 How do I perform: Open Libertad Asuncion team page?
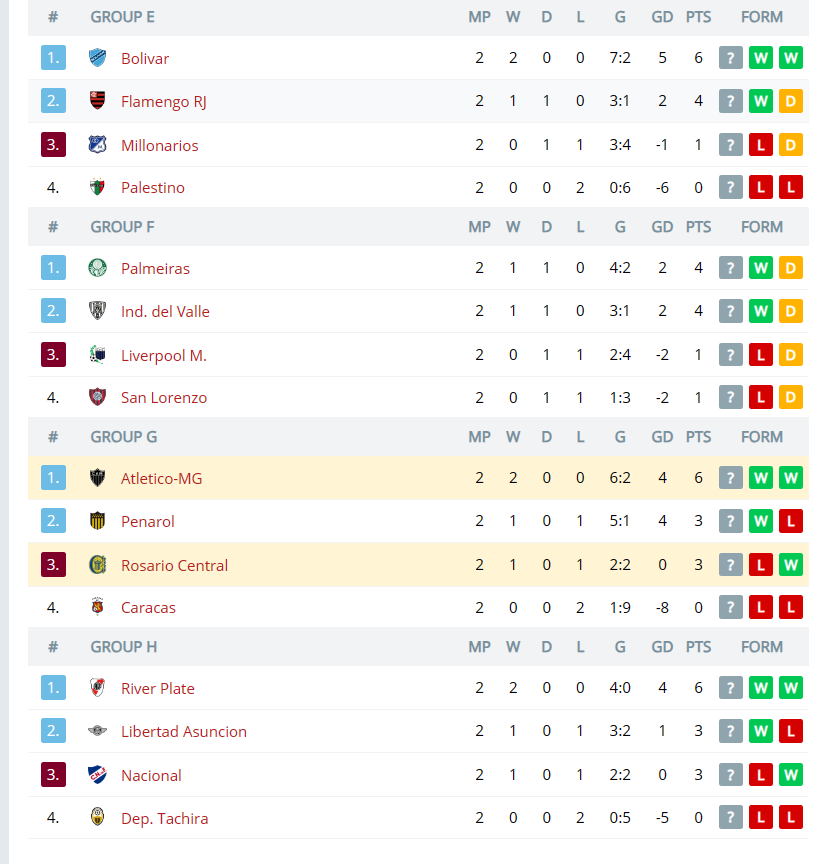pos(184,731)
